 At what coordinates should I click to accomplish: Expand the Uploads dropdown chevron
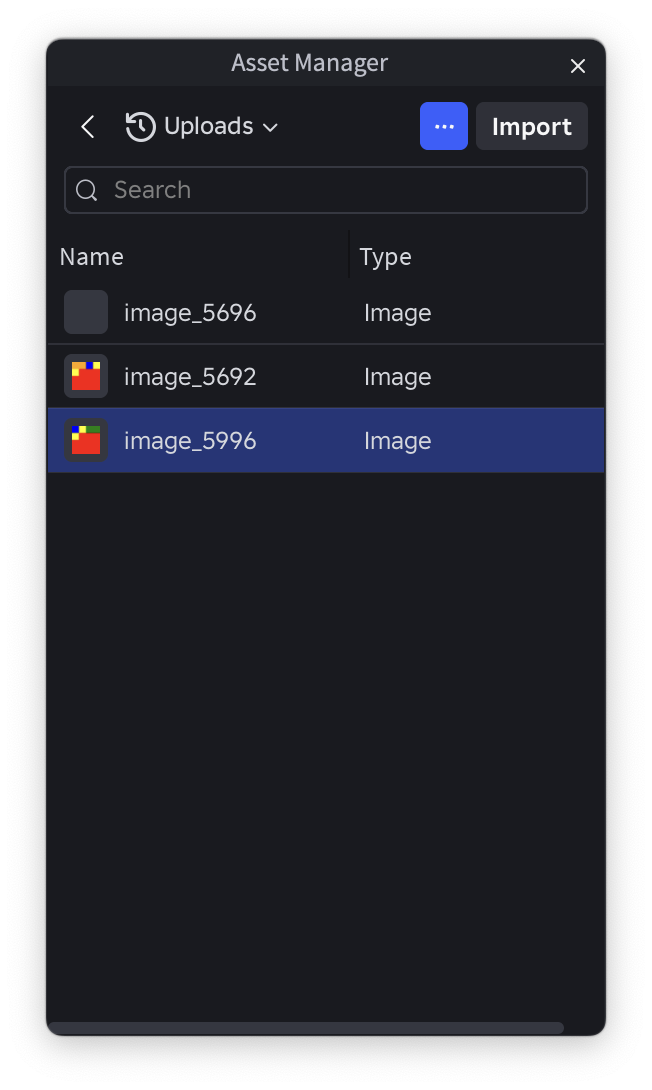pyautogui.click(x=270, y=127)
